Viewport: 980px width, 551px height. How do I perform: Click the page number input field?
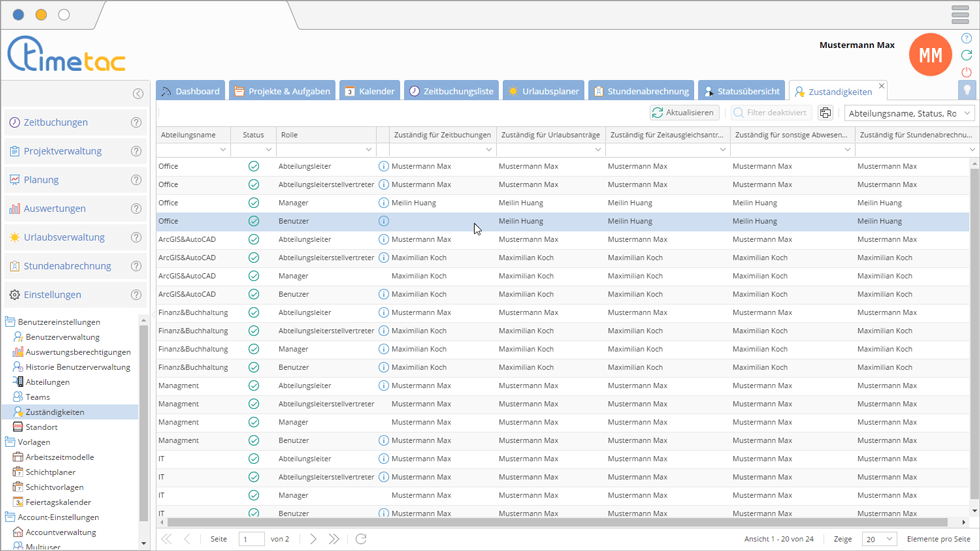pyautogui.click(x=251, y=539)
